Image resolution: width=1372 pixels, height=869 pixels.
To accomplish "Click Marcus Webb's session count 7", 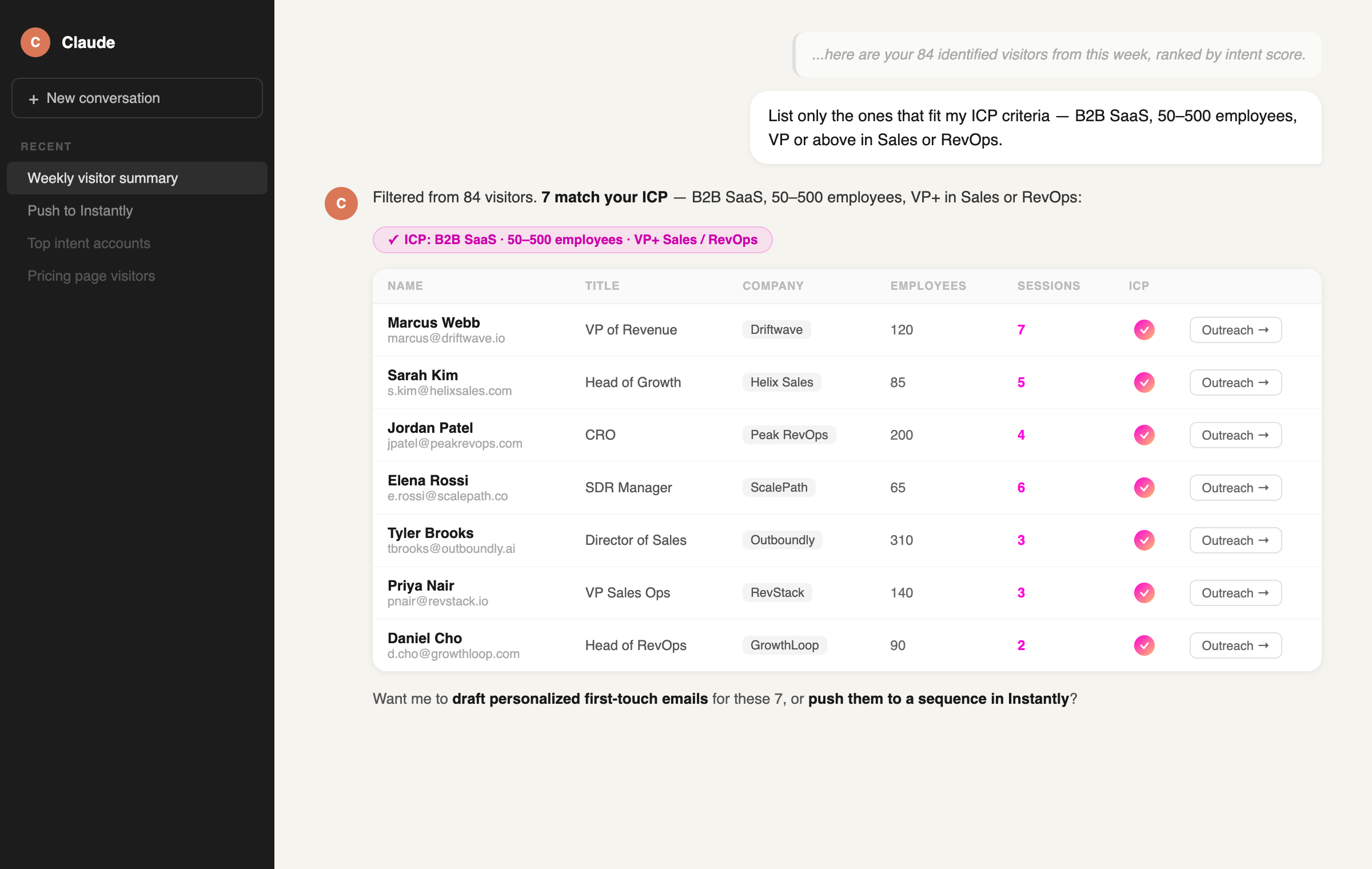I will [x=1021, y=330].
